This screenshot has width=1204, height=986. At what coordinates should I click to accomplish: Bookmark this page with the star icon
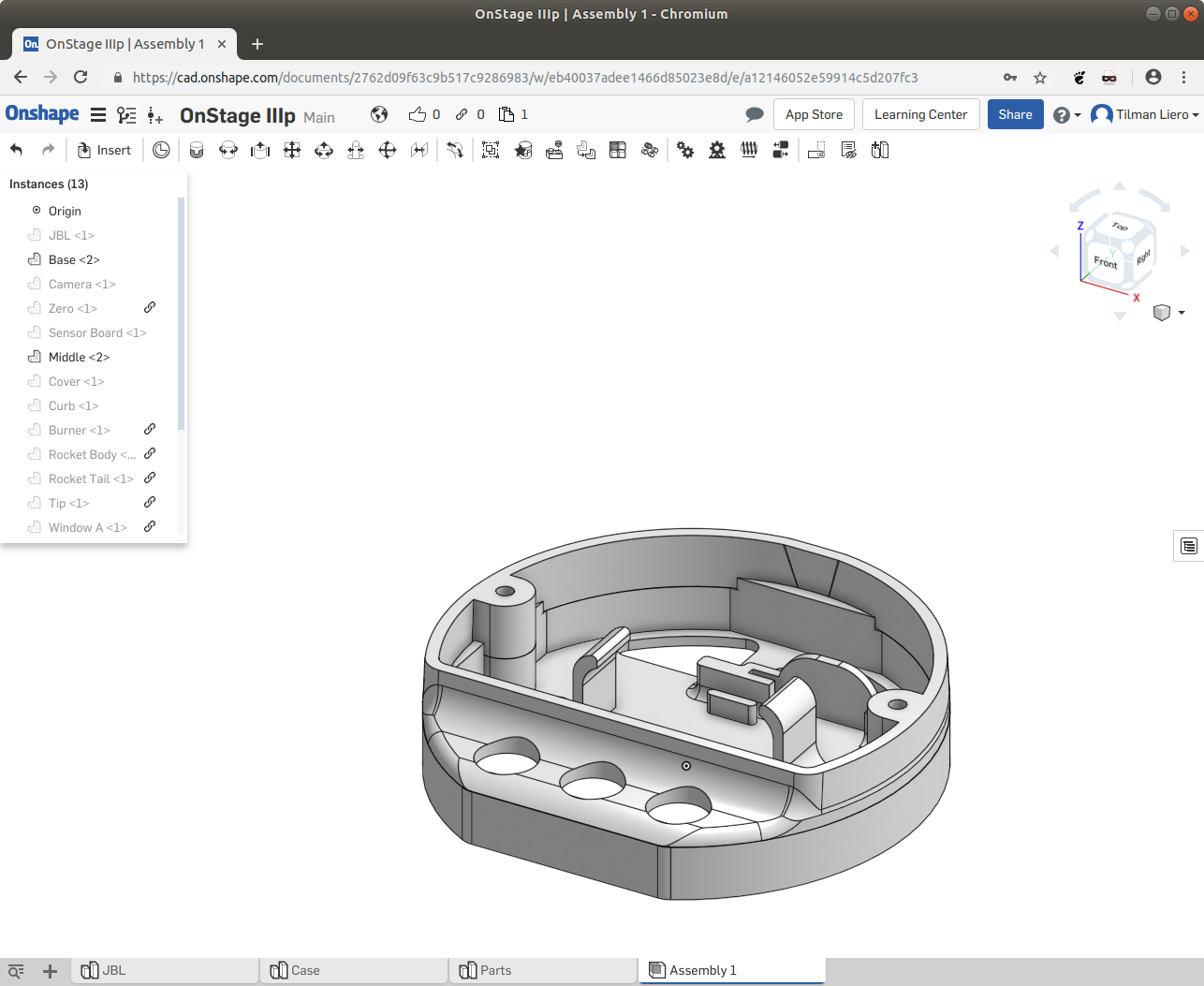[1040, 78]
